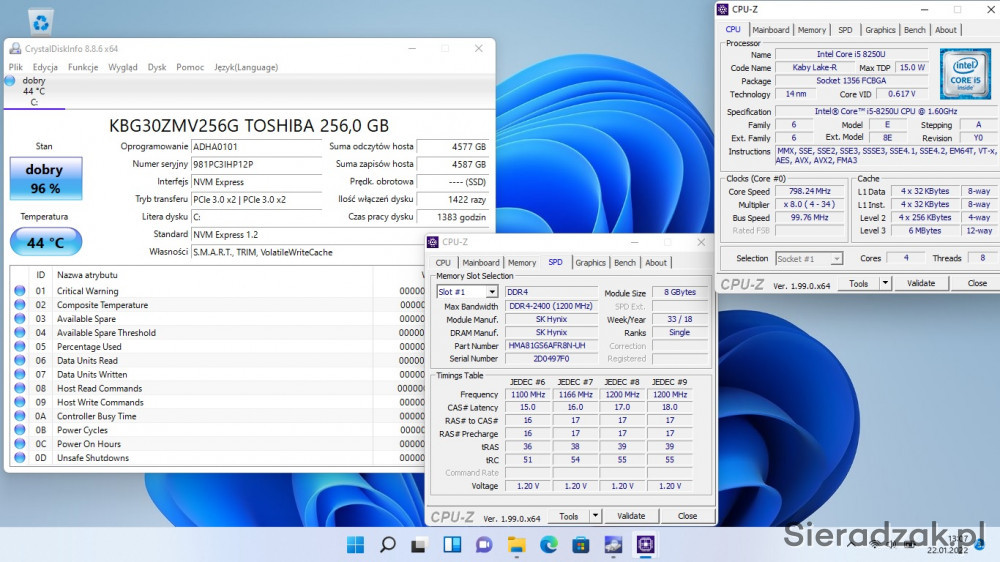Open taskbar Search magnifier
The height and width of the screenshot is (562, 1000).
click(x=388, y=545)
